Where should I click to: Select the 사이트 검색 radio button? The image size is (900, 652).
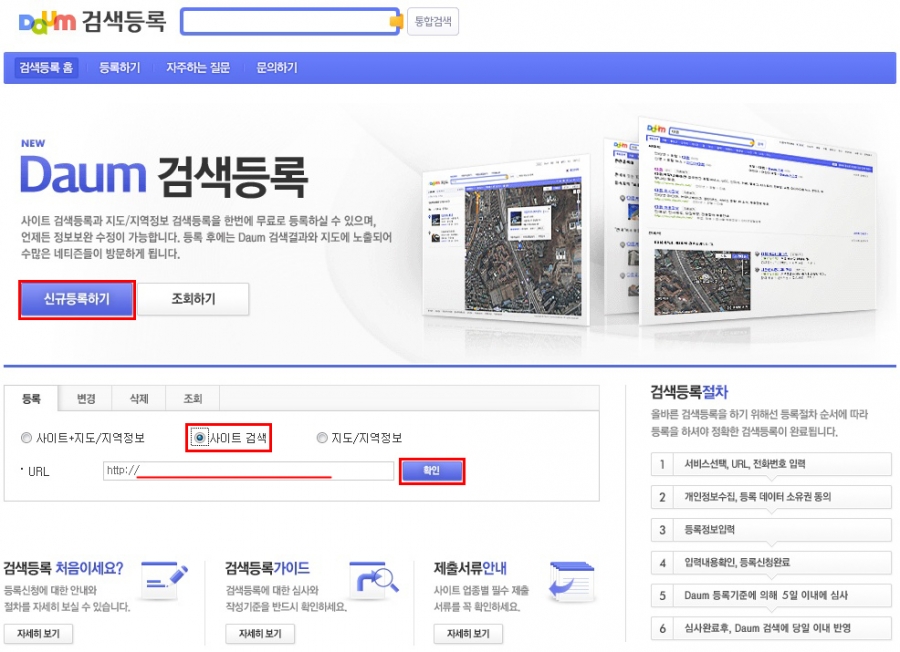point(200,438)
